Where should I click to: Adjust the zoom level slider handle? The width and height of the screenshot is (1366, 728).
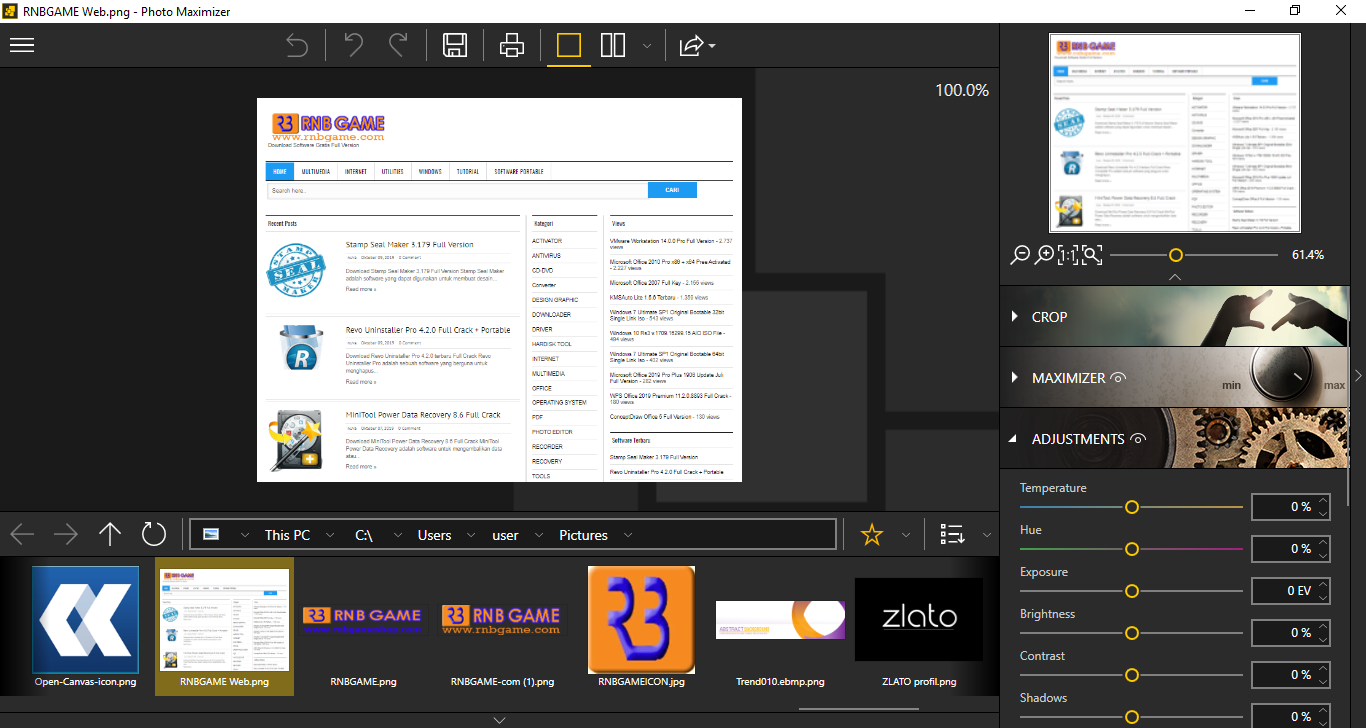click(1176, 255)
